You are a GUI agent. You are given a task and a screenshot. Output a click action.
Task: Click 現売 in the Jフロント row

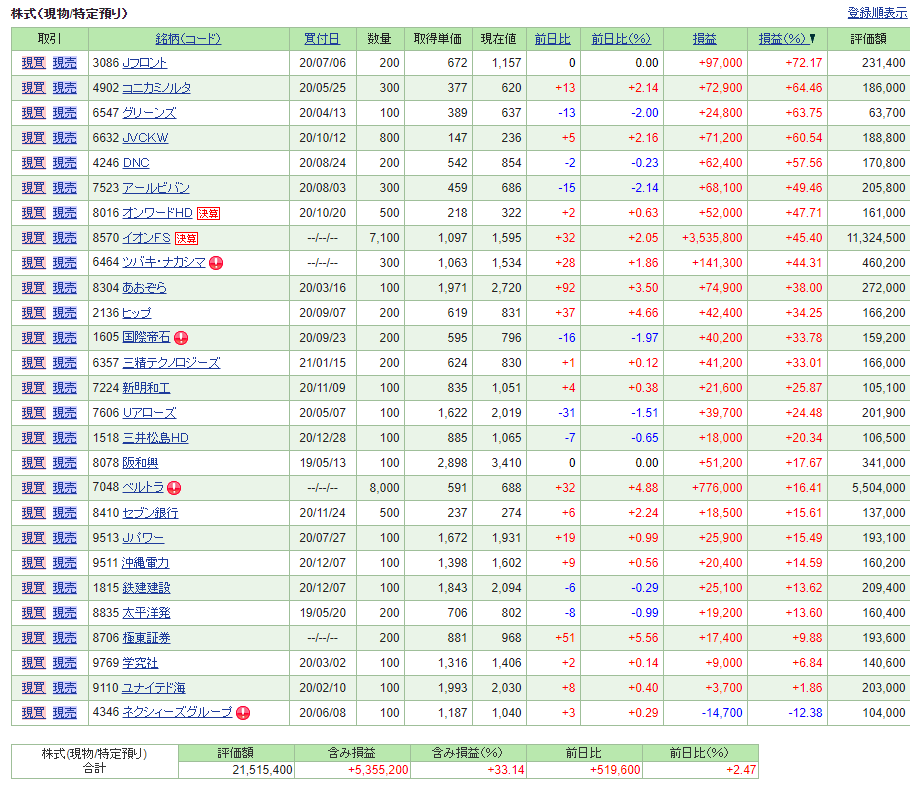[64, 63]
